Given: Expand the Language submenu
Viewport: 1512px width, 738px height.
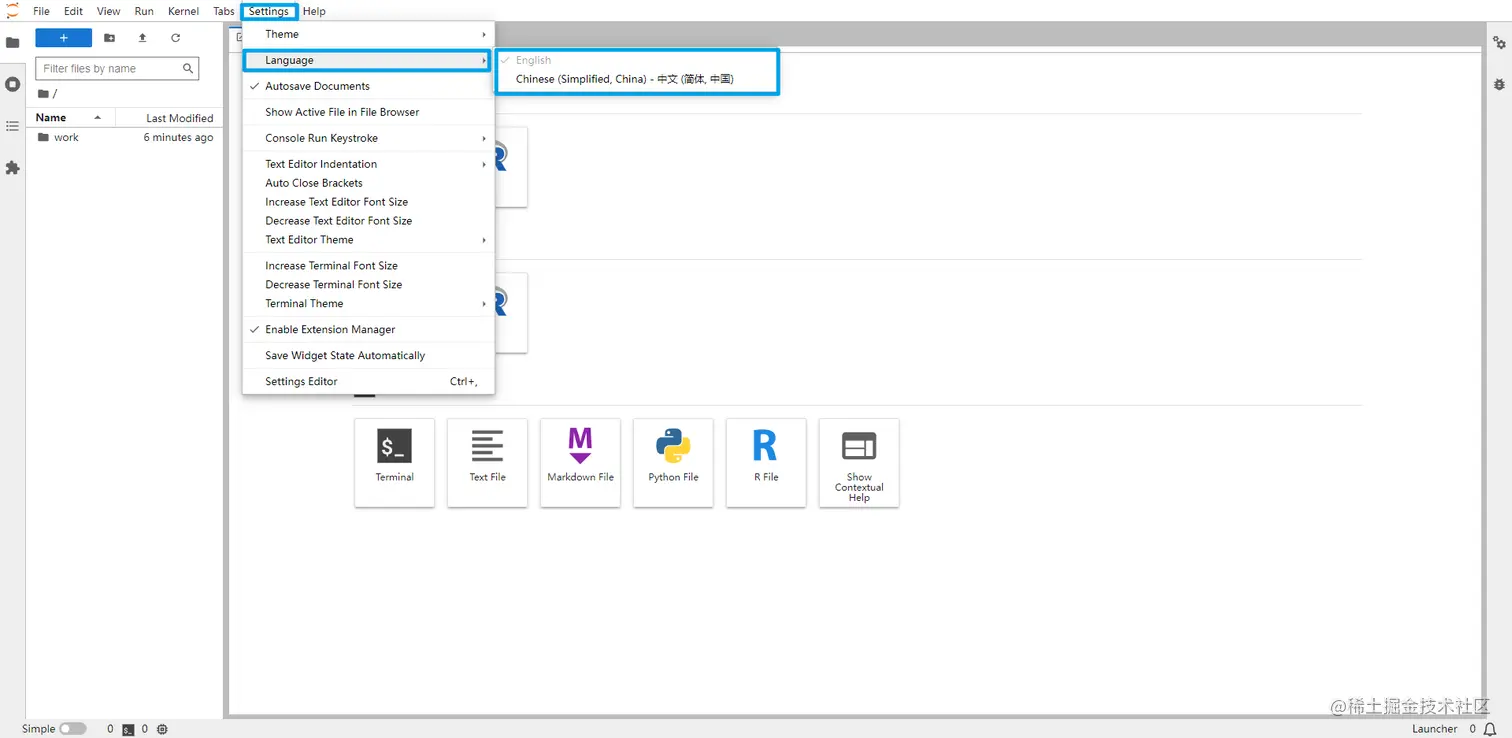Looking at the screenshot, I should coord(367,60).
